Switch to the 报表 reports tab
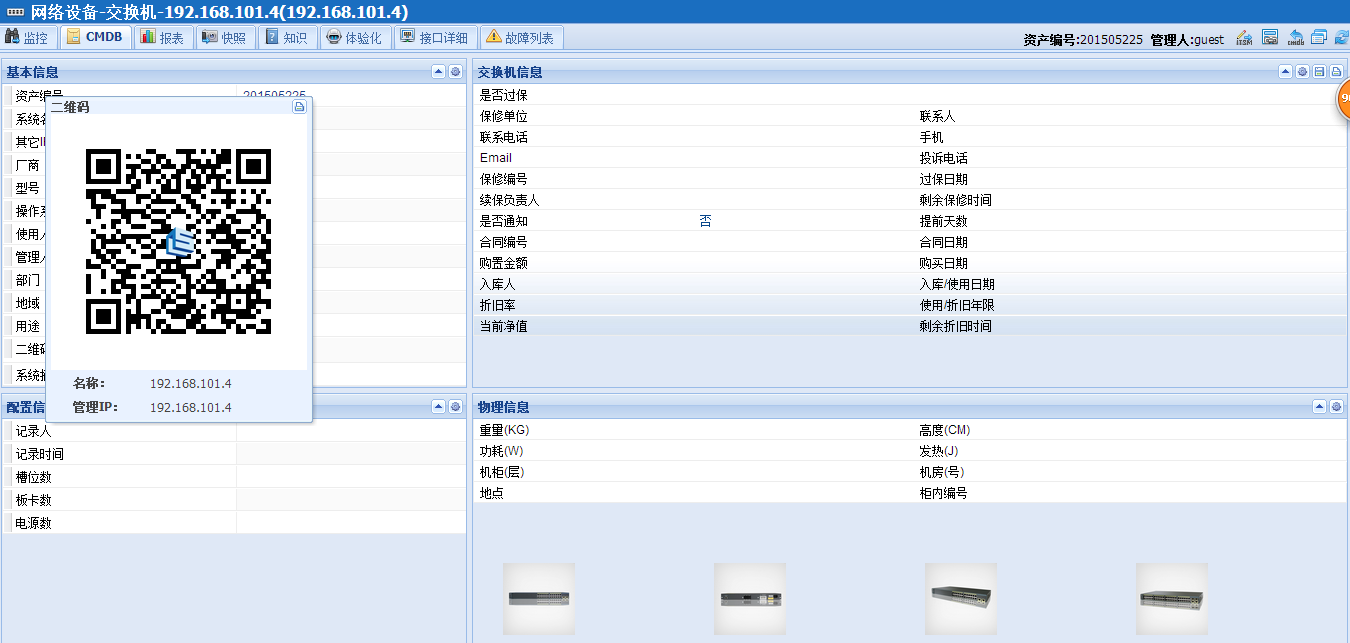Screen dimensions: 1350x643 click(x=162, y=37)
